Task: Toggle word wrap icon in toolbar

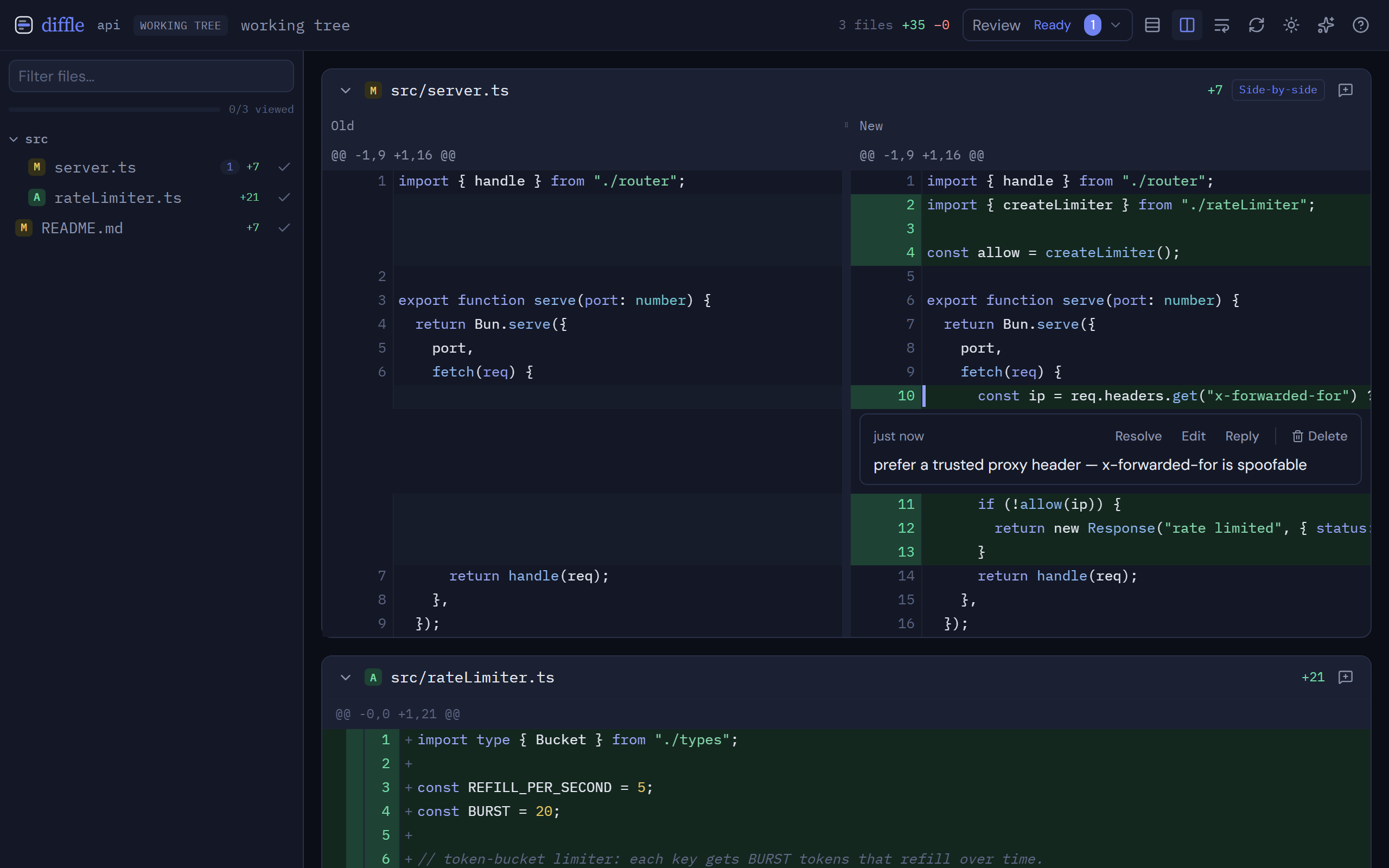Action: [1221, 25]
